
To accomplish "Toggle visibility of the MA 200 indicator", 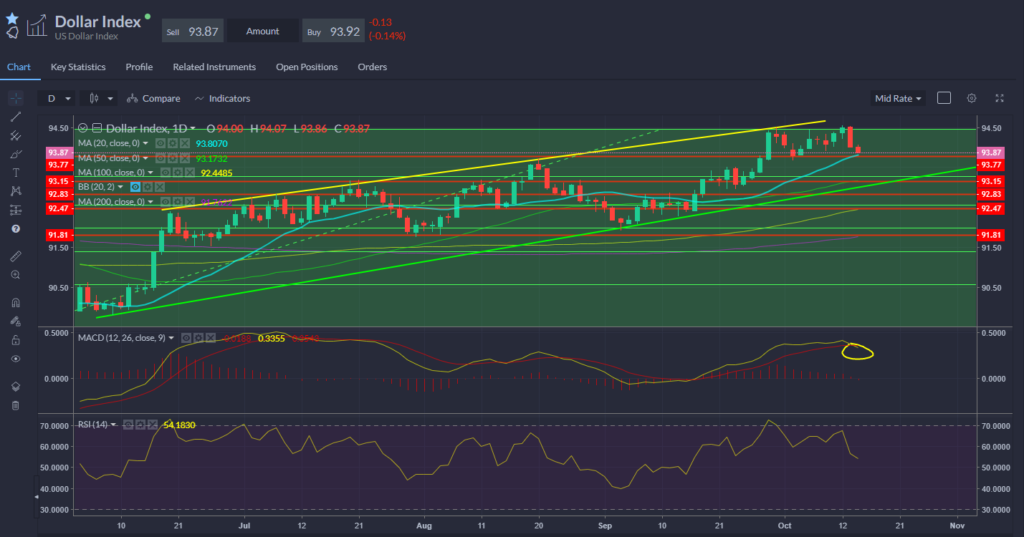I will pyautogui.click(x=165, y=202).
